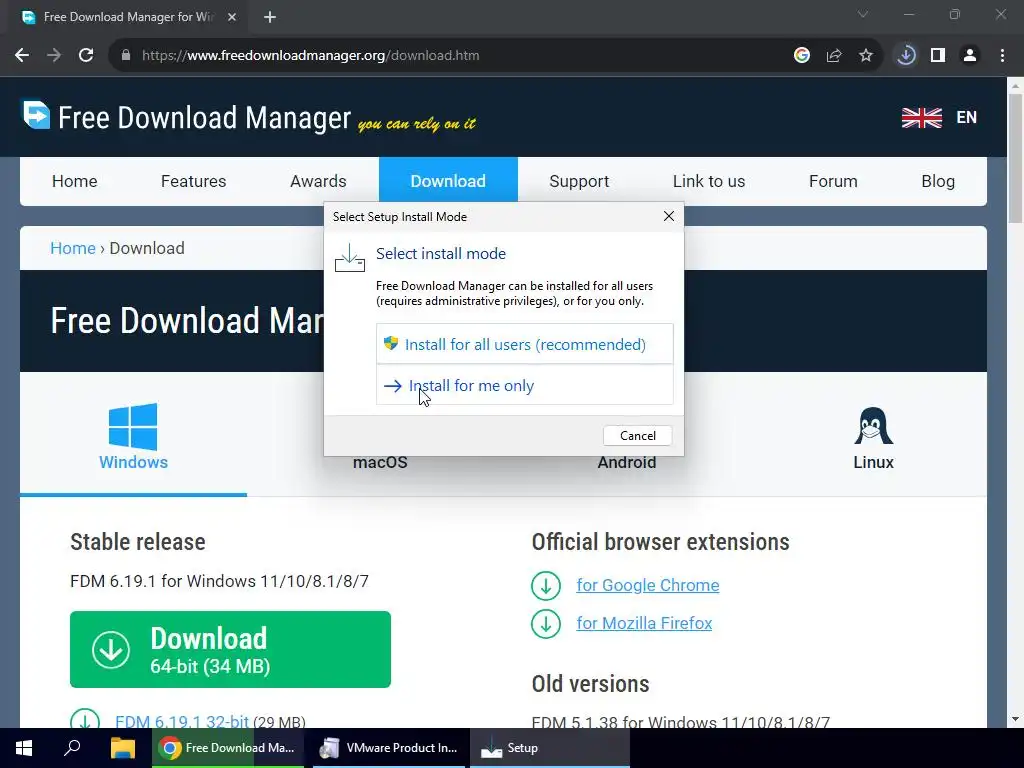
Task: Open taskbar search magnifier
Action: coord(72,748)
